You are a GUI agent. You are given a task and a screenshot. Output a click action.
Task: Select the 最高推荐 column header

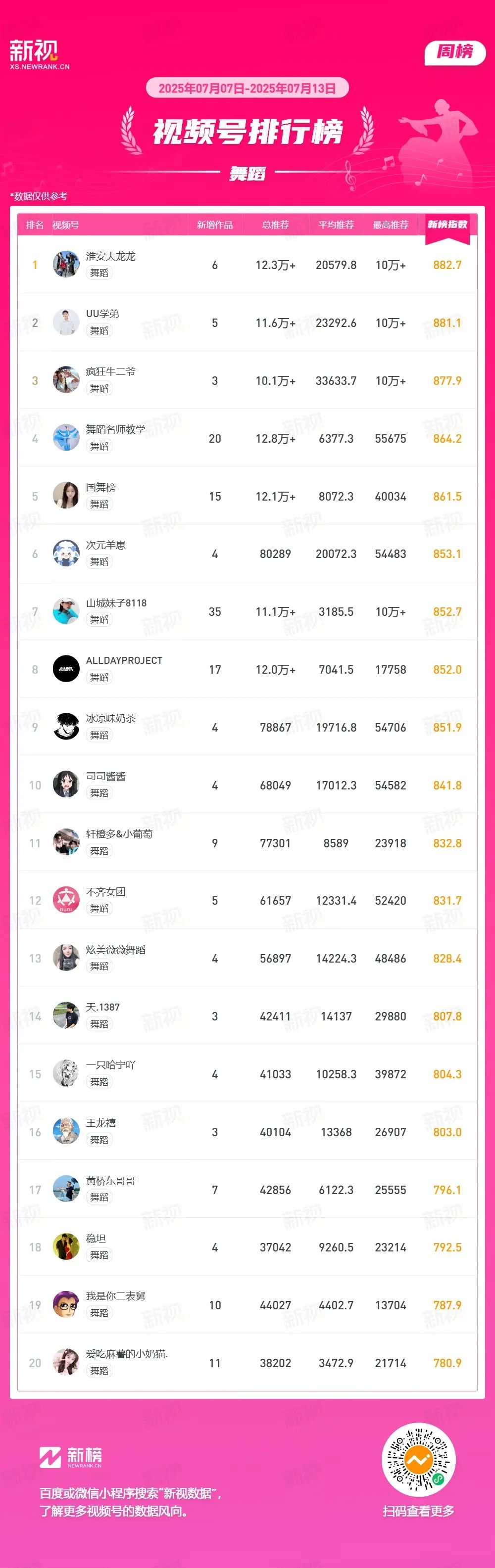click(x=390, y=225)
